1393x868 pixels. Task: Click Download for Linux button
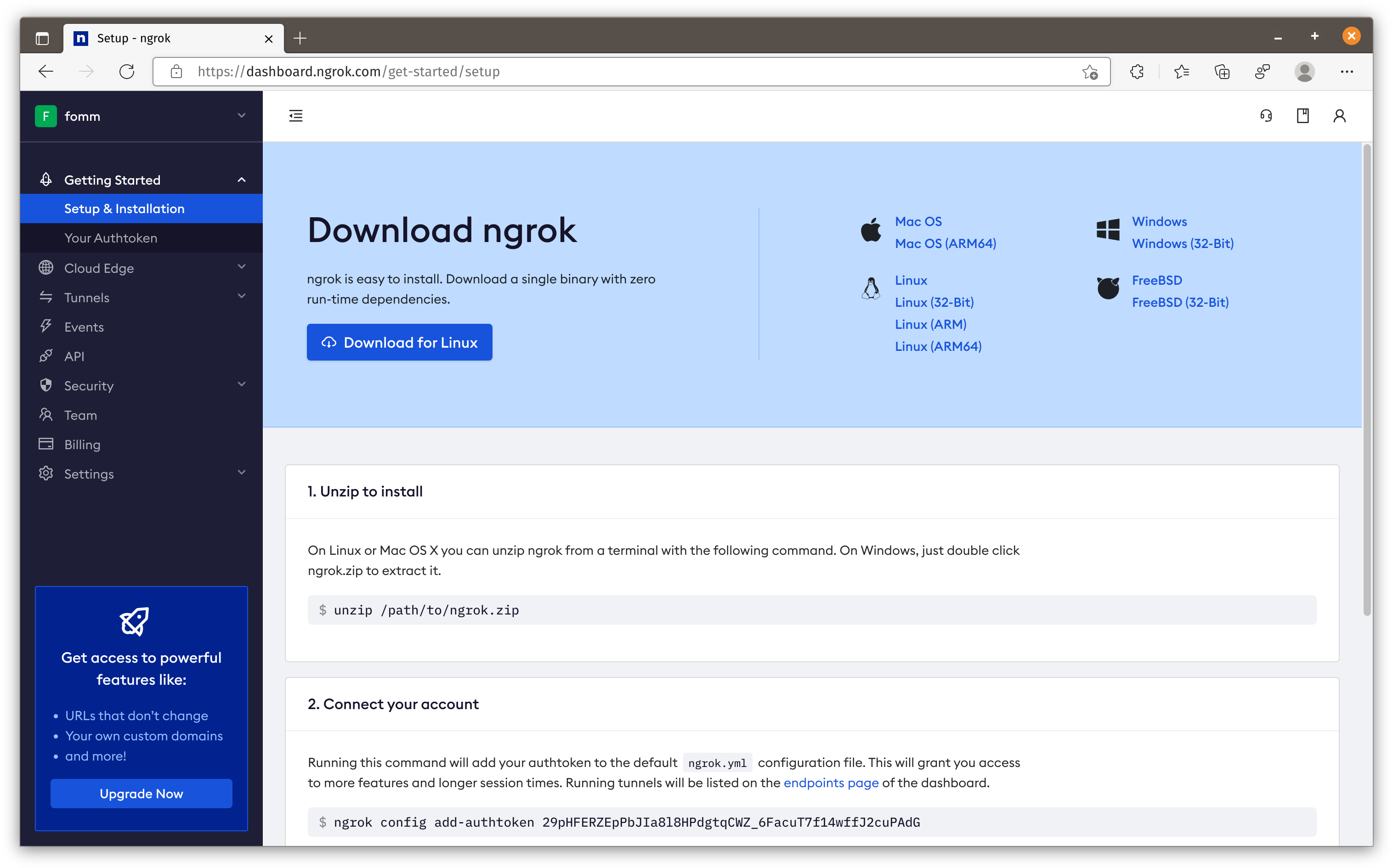(x=399, y=342)
